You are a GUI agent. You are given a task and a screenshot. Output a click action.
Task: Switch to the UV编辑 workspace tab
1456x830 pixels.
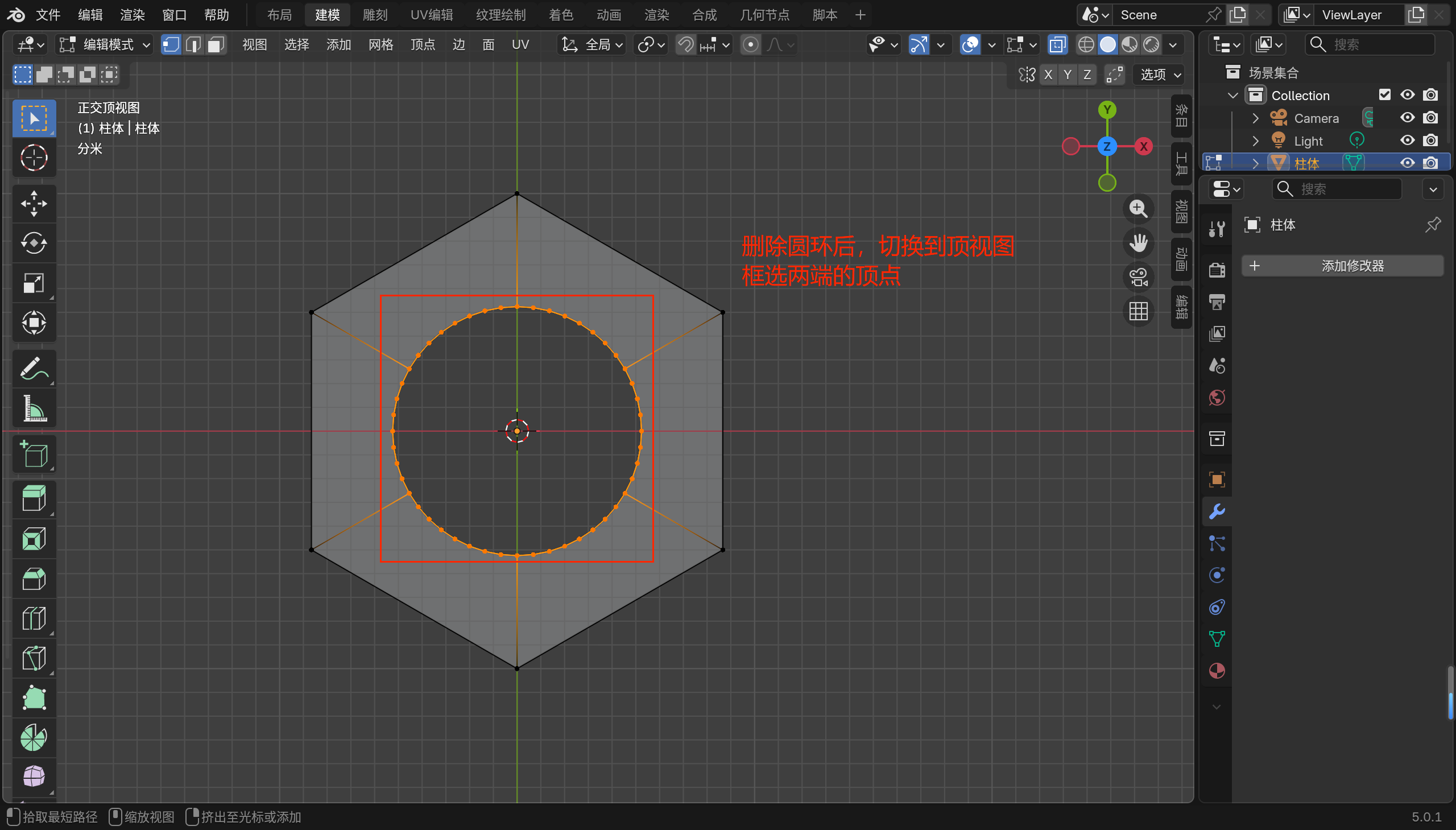click(x=431, y=15)
